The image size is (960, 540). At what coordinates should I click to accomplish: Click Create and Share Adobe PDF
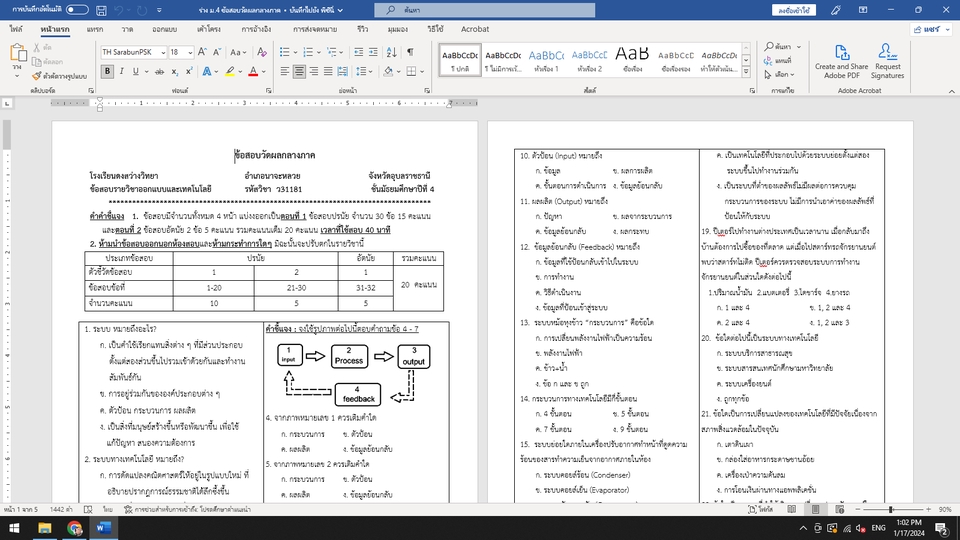tap(841, 61)
